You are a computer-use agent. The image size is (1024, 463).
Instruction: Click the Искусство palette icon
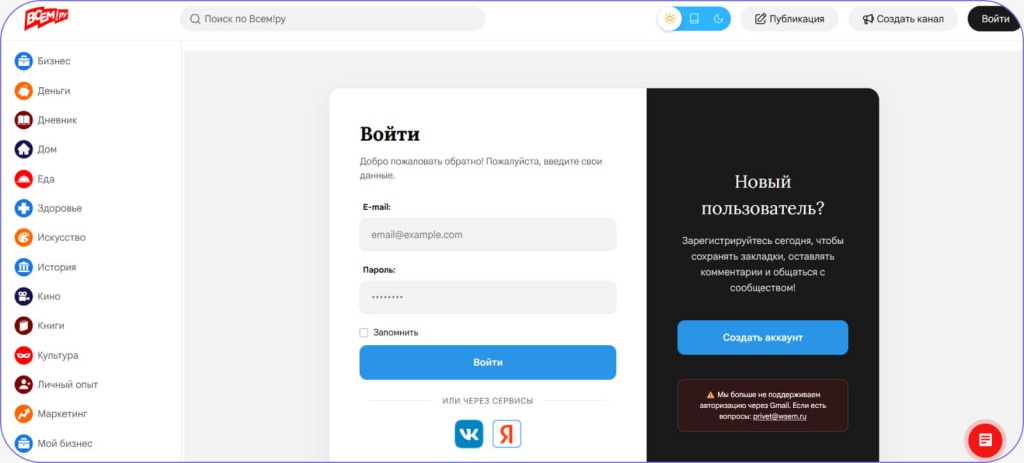coord(24,238)
